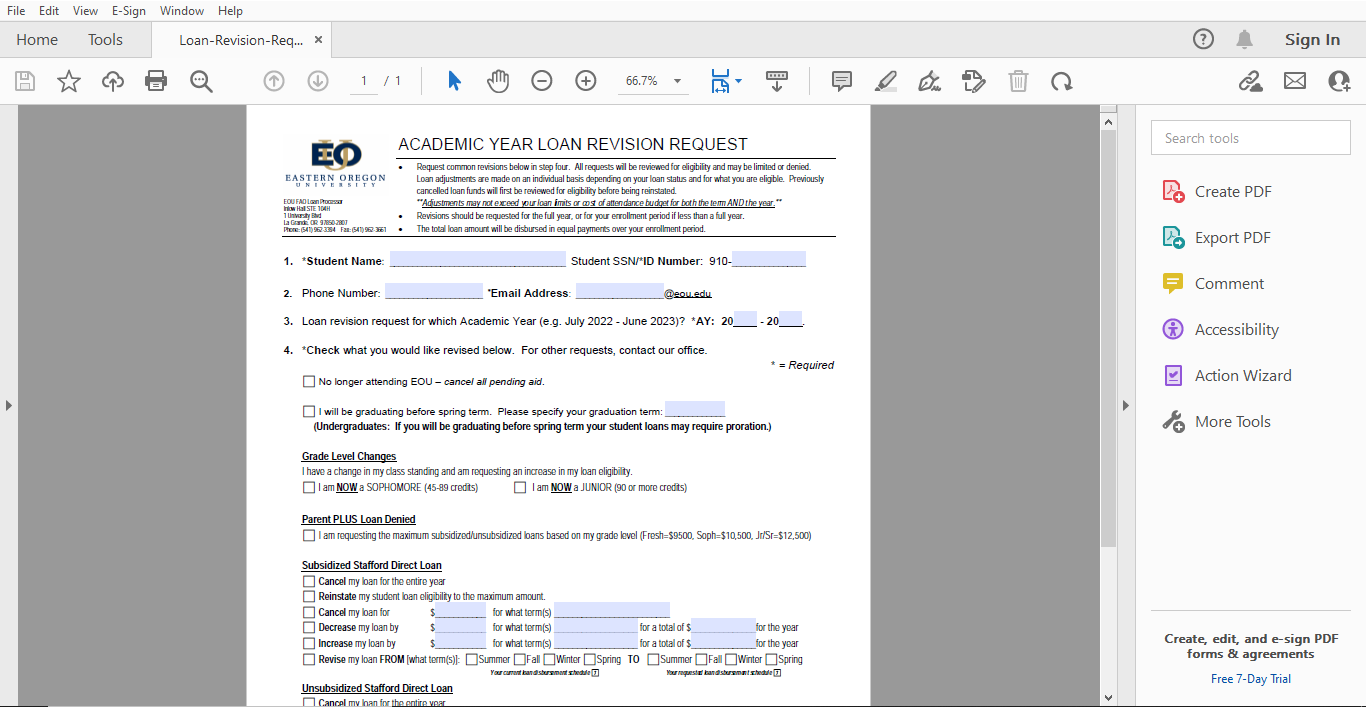Screen dimensions: 1366x707
Task: Add a sticky note comment
Action: point(841,81)
